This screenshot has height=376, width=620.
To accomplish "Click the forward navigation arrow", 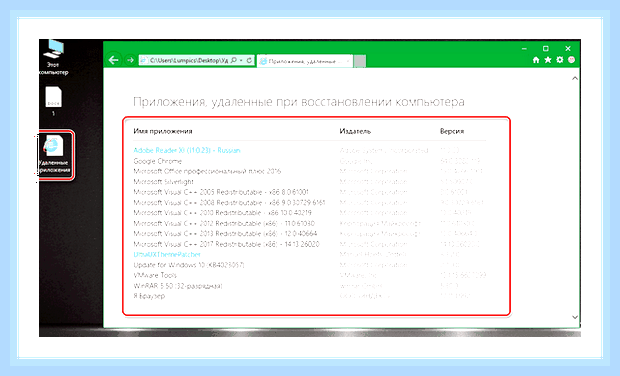I will point(130,60).
